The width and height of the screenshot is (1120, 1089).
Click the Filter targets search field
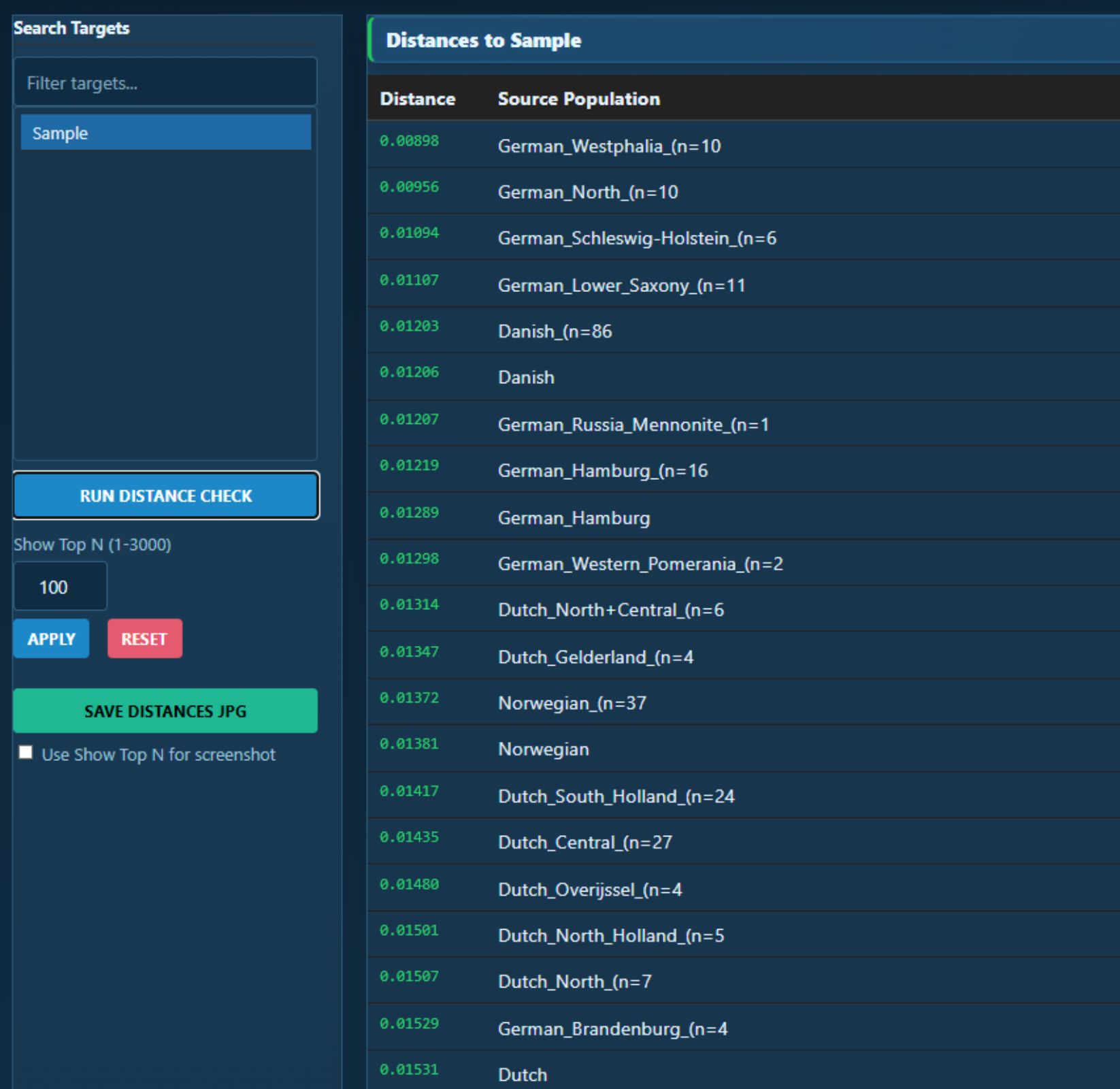(x=165, y=83)
